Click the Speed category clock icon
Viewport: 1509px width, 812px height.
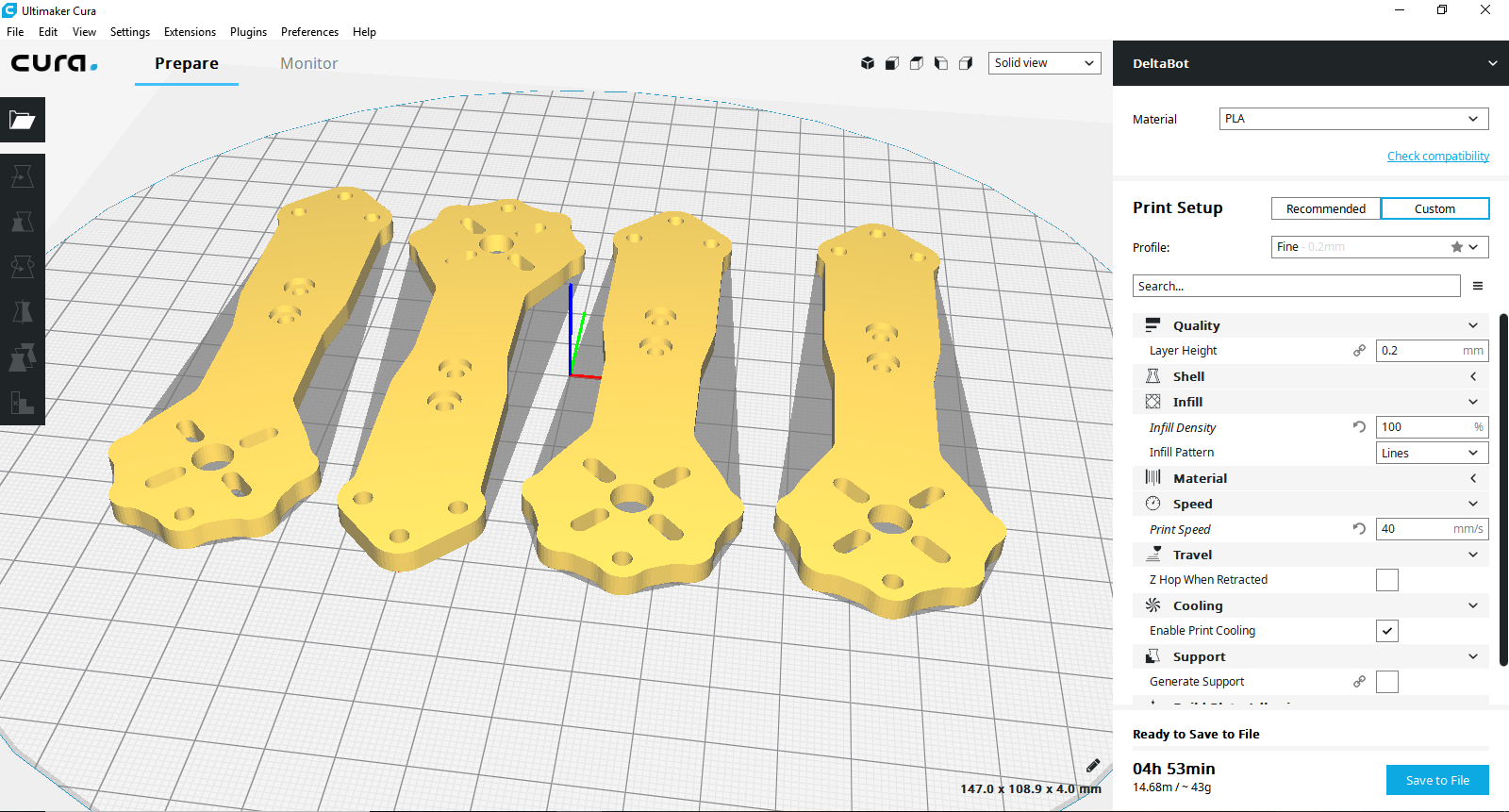[1152, 503]
